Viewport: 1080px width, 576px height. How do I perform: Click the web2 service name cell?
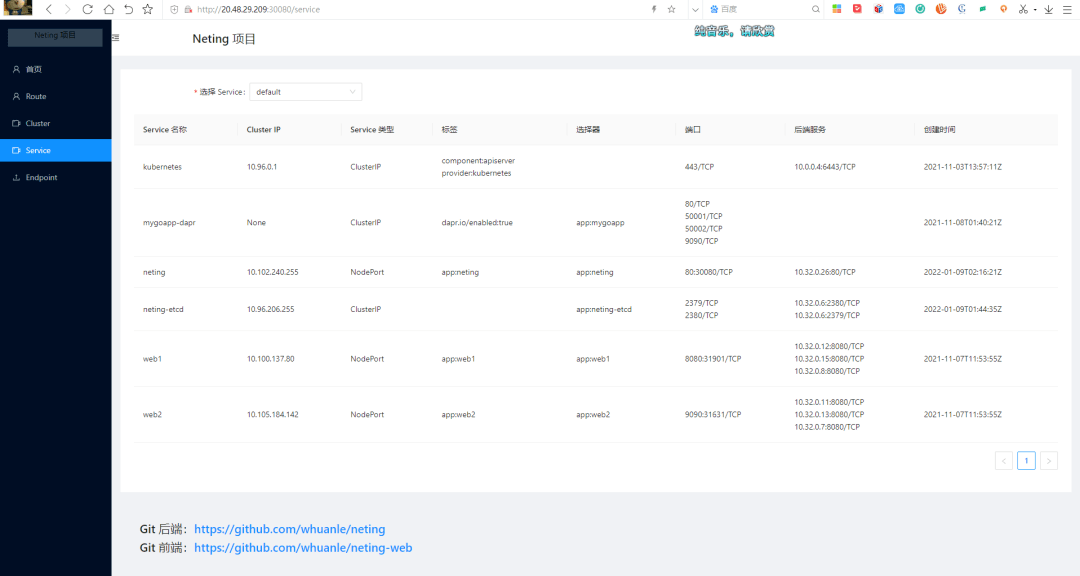(x=152, y=415)
